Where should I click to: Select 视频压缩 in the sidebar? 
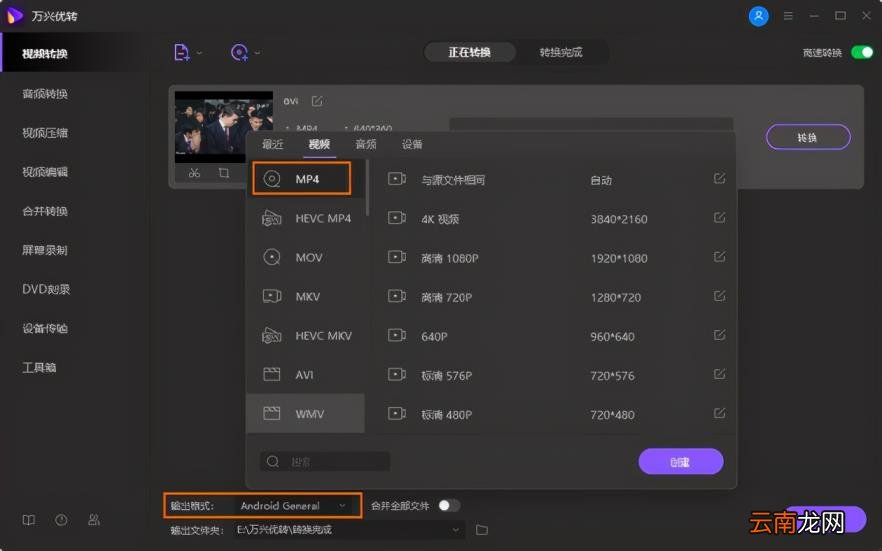point(45,133)
